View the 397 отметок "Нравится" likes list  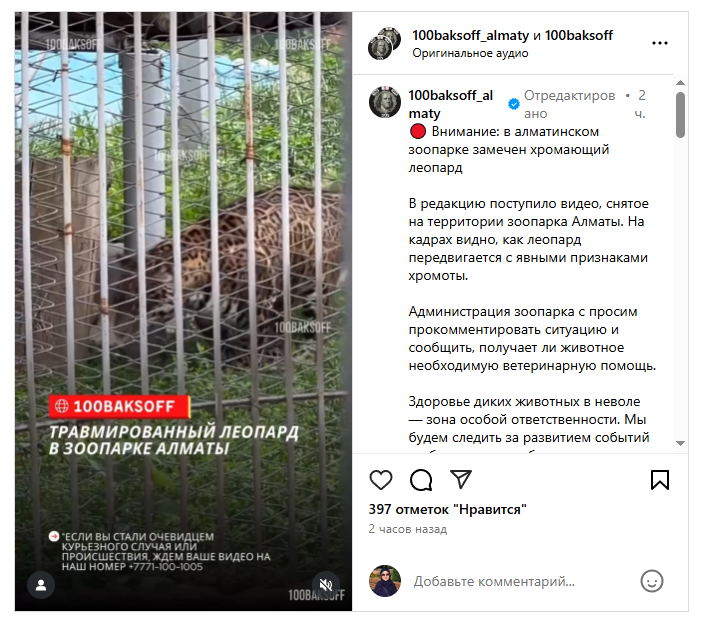(447, 509)
